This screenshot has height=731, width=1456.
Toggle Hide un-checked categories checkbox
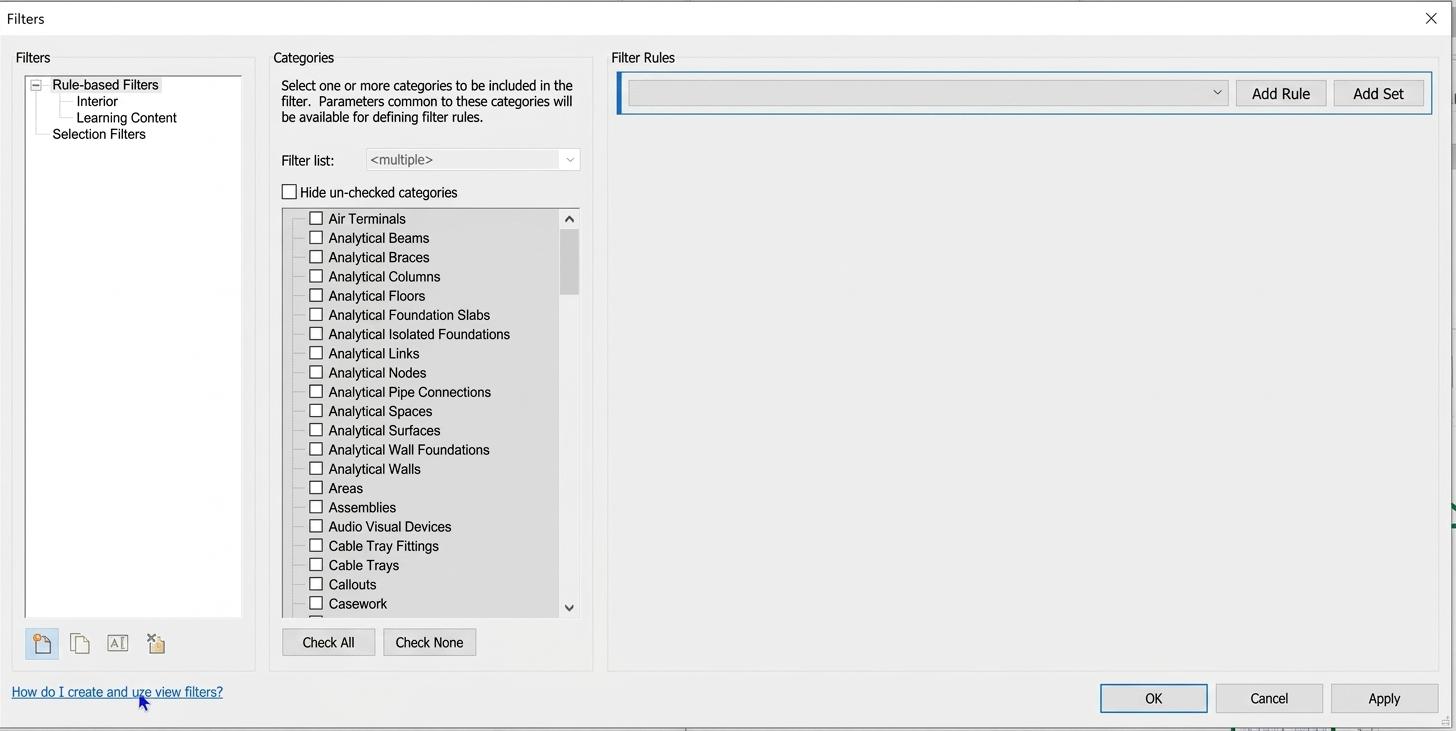289,192
